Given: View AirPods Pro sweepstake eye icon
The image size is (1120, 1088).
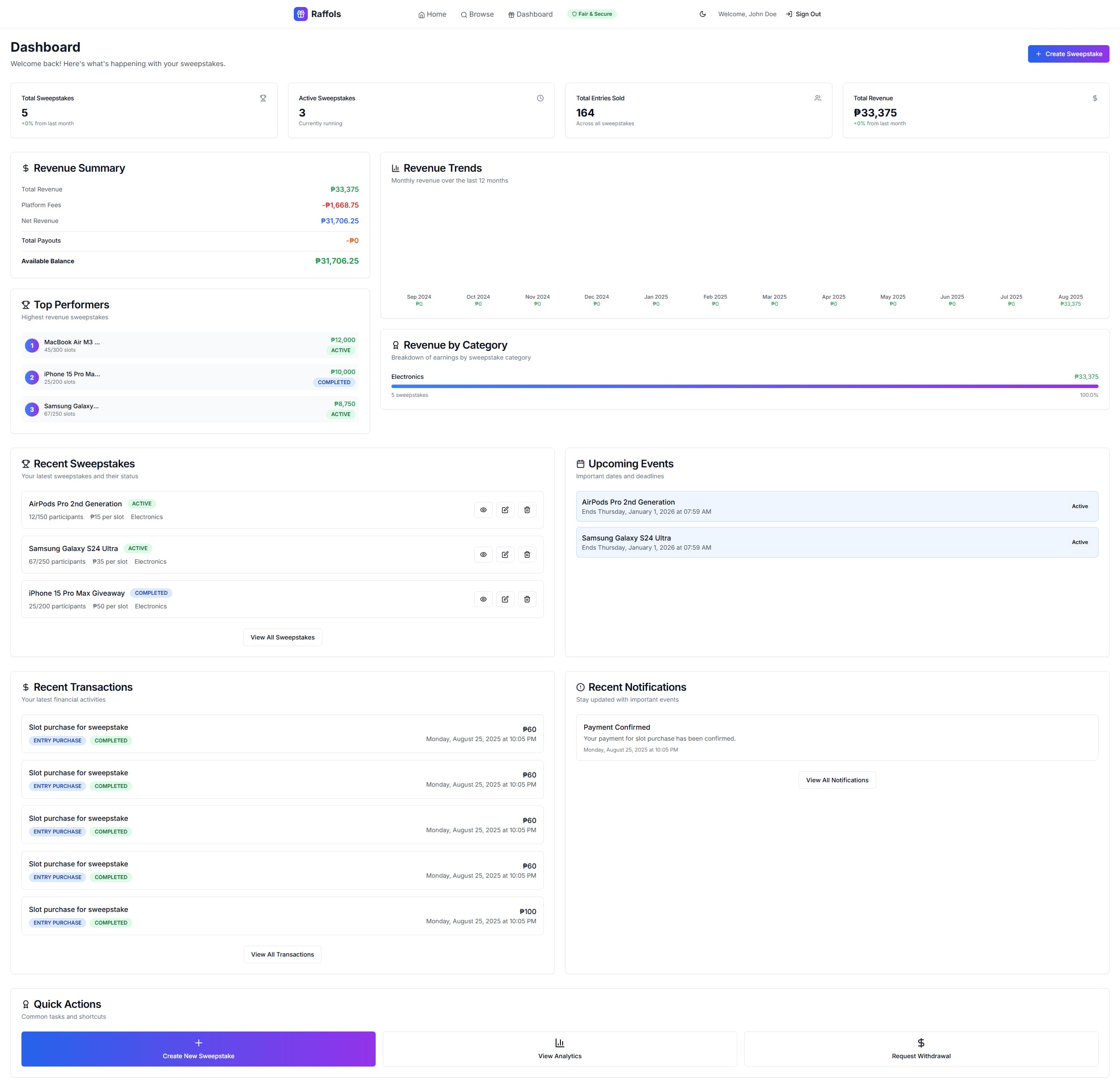Looking at the screenshot, I should 483,510.
